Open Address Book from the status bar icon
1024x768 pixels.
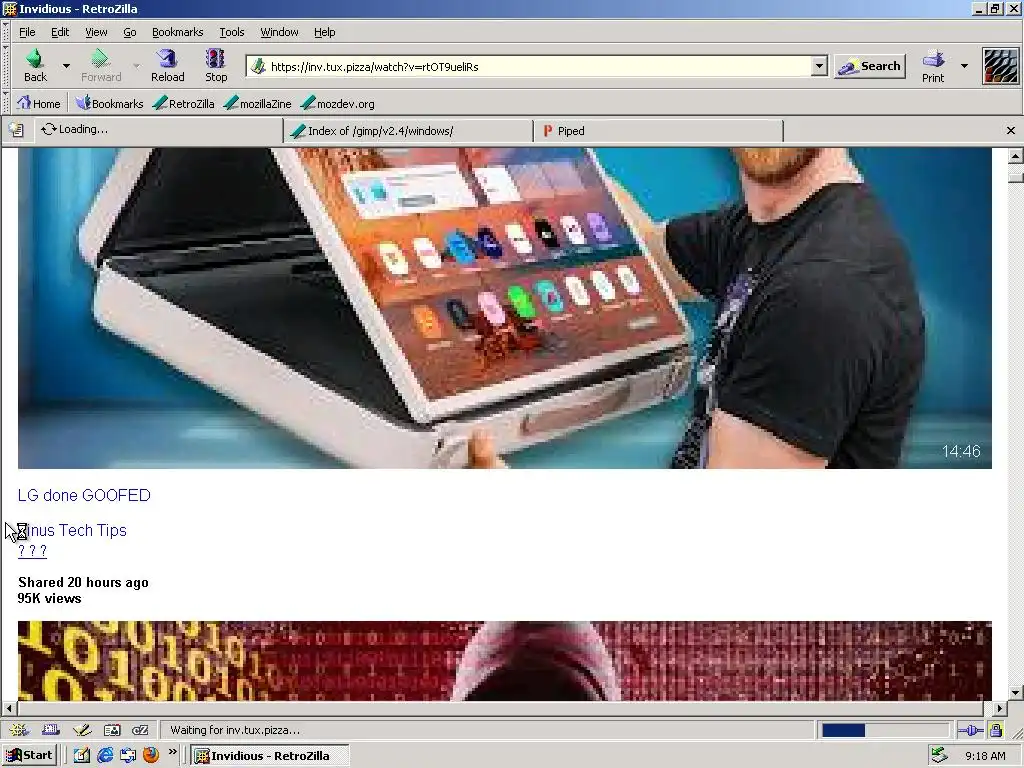tap(112, 730)
